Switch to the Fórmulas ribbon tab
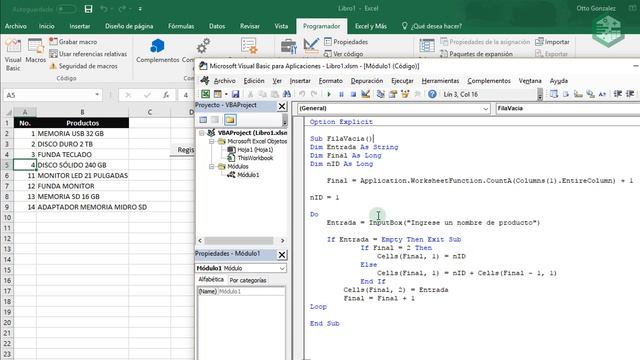 181,26
